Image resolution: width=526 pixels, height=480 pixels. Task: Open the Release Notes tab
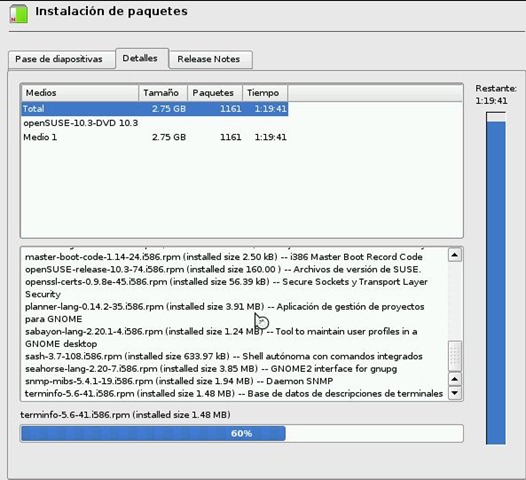(211, 59)
